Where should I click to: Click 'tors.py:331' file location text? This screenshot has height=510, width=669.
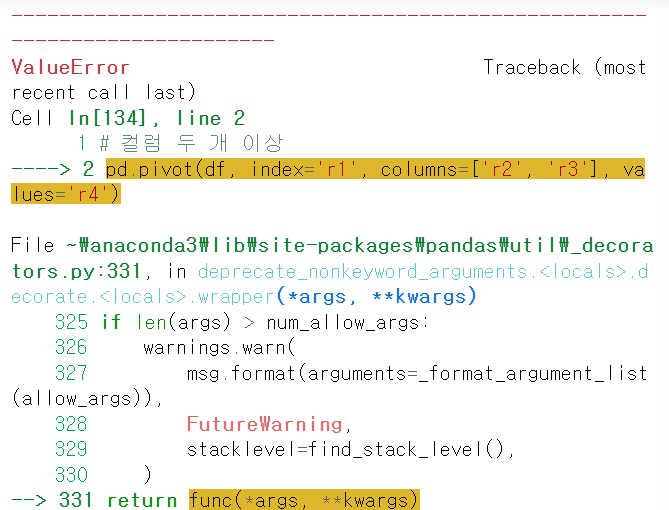[76, 271]
